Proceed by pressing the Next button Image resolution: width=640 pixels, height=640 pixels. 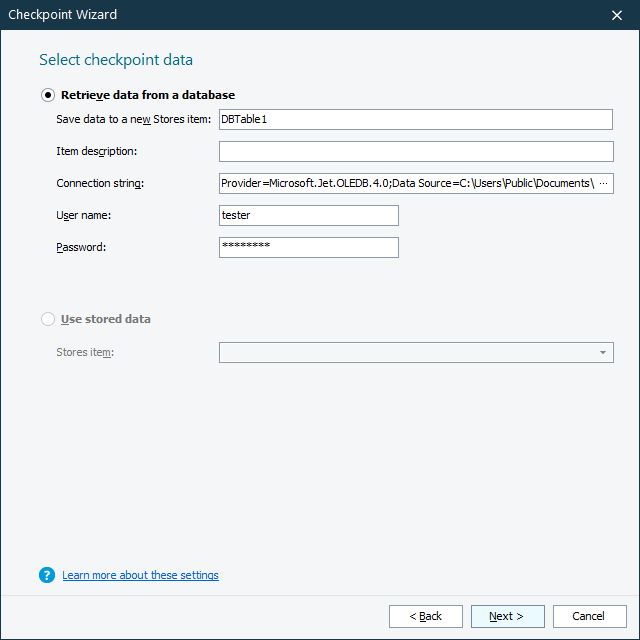[508, 616]
